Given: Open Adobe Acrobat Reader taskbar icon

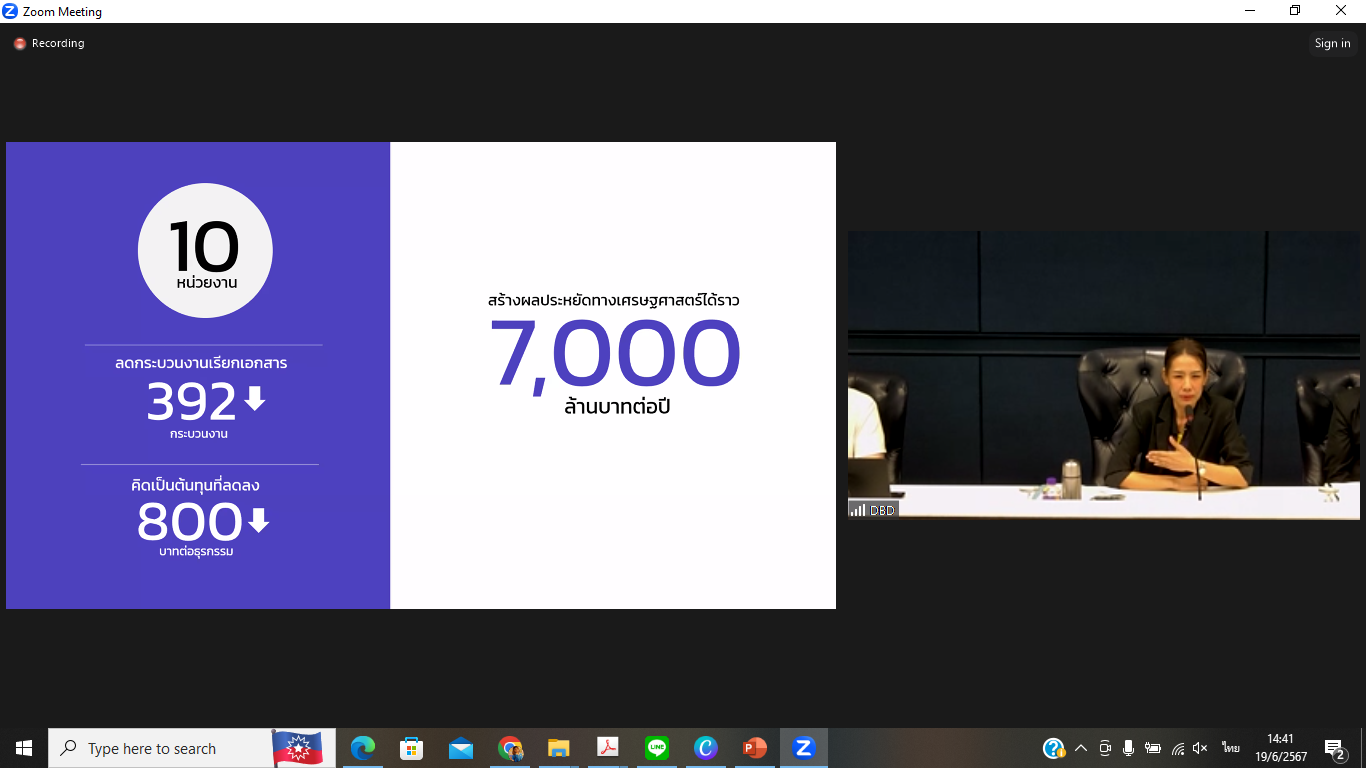Looking at the screenshot, I should coord(607,748).
